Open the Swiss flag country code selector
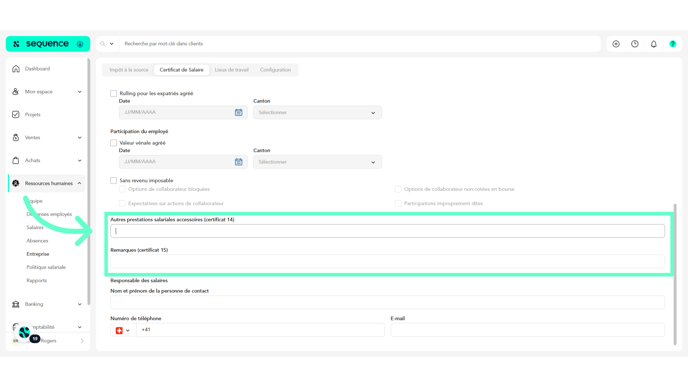The image size is (688, 387). tap(123, 330)
